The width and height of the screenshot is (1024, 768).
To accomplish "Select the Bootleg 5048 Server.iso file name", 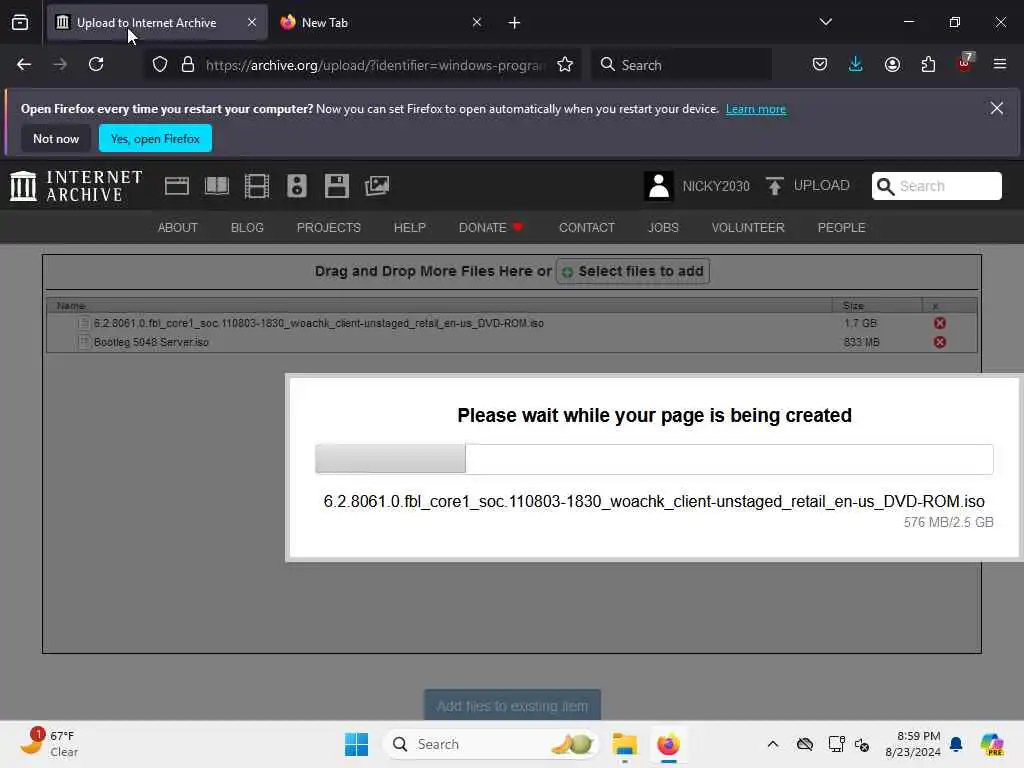I will tap(151, 342).
